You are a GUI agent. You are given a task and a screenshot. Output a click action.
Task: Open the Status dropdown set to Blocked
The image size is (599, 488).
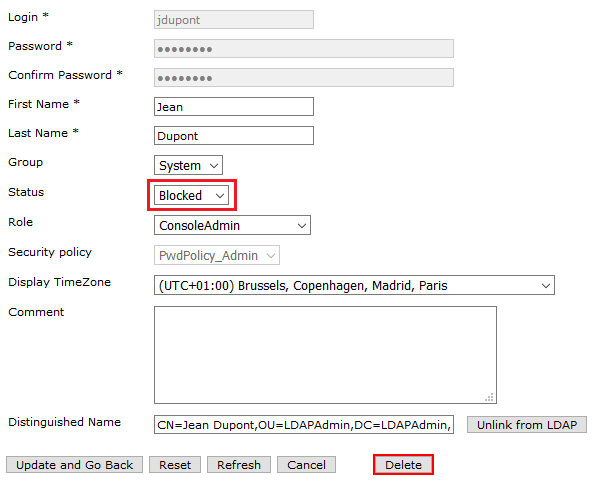pos(191,195)
